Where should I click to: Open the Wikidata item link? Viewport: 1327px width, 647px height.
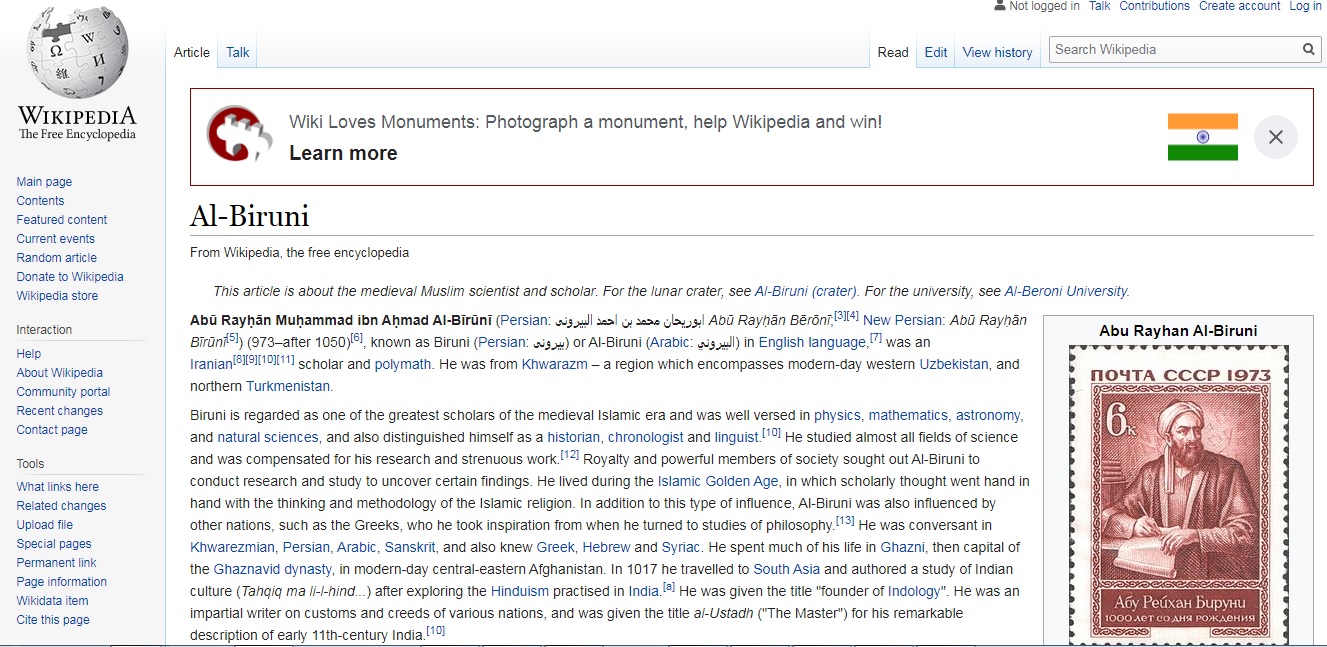53,601
